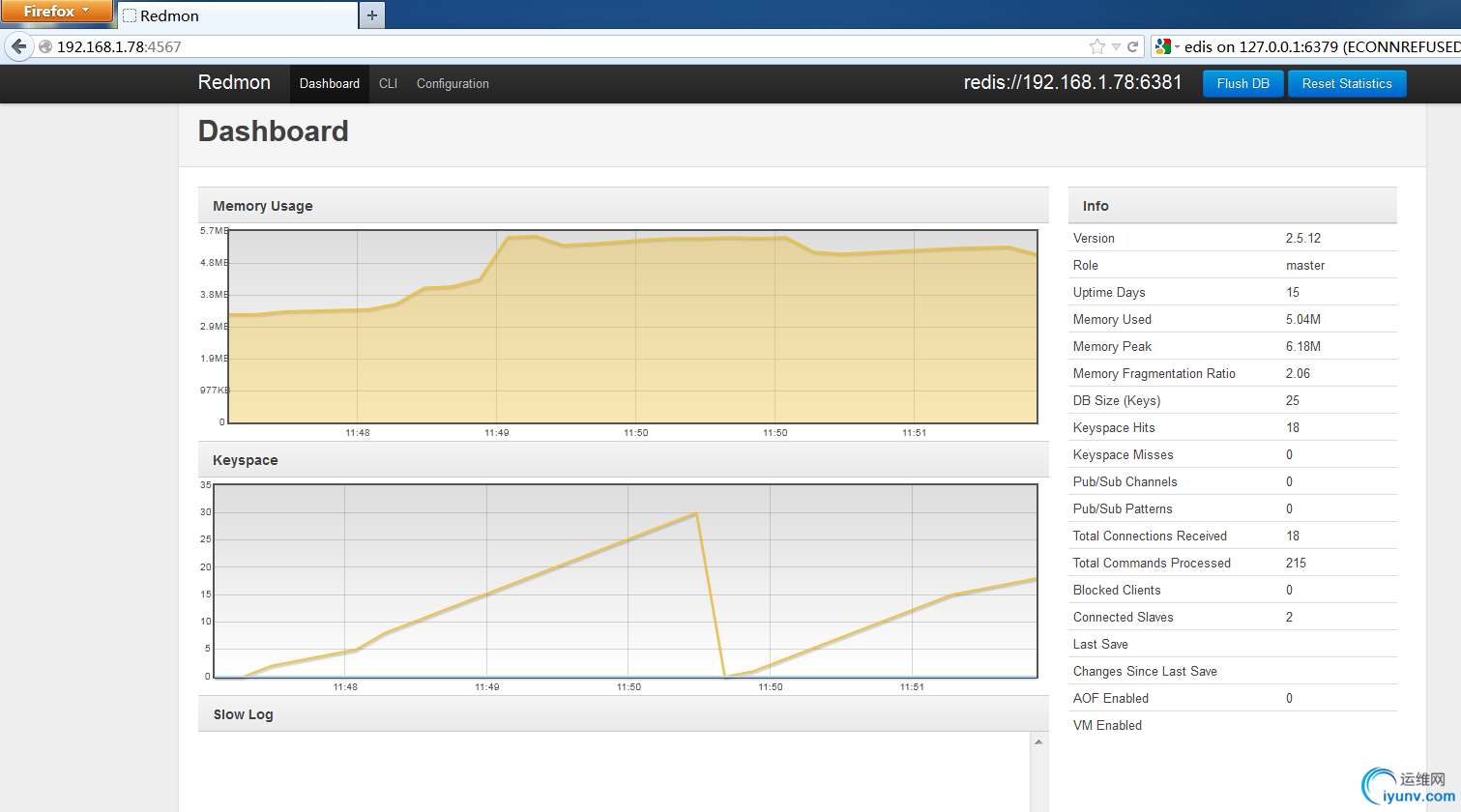1461x812 pixels.
Task: Open the Configuration navigation tab
Action: (x=453, y=84)
